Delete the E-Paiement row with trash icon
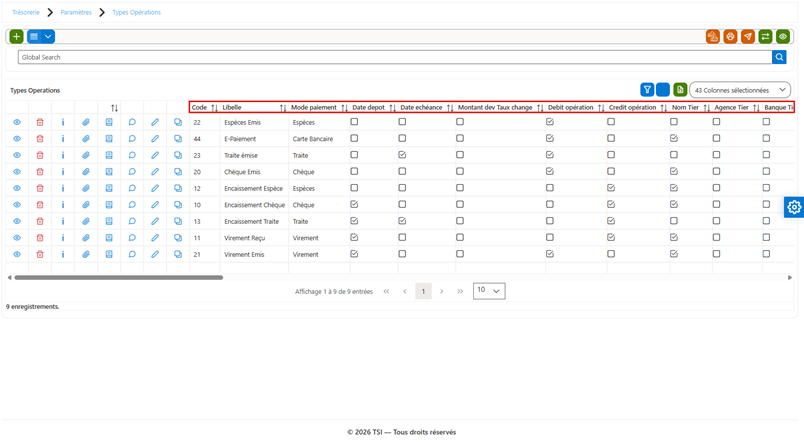Screen dimensions: 804x443 [40, 139]
